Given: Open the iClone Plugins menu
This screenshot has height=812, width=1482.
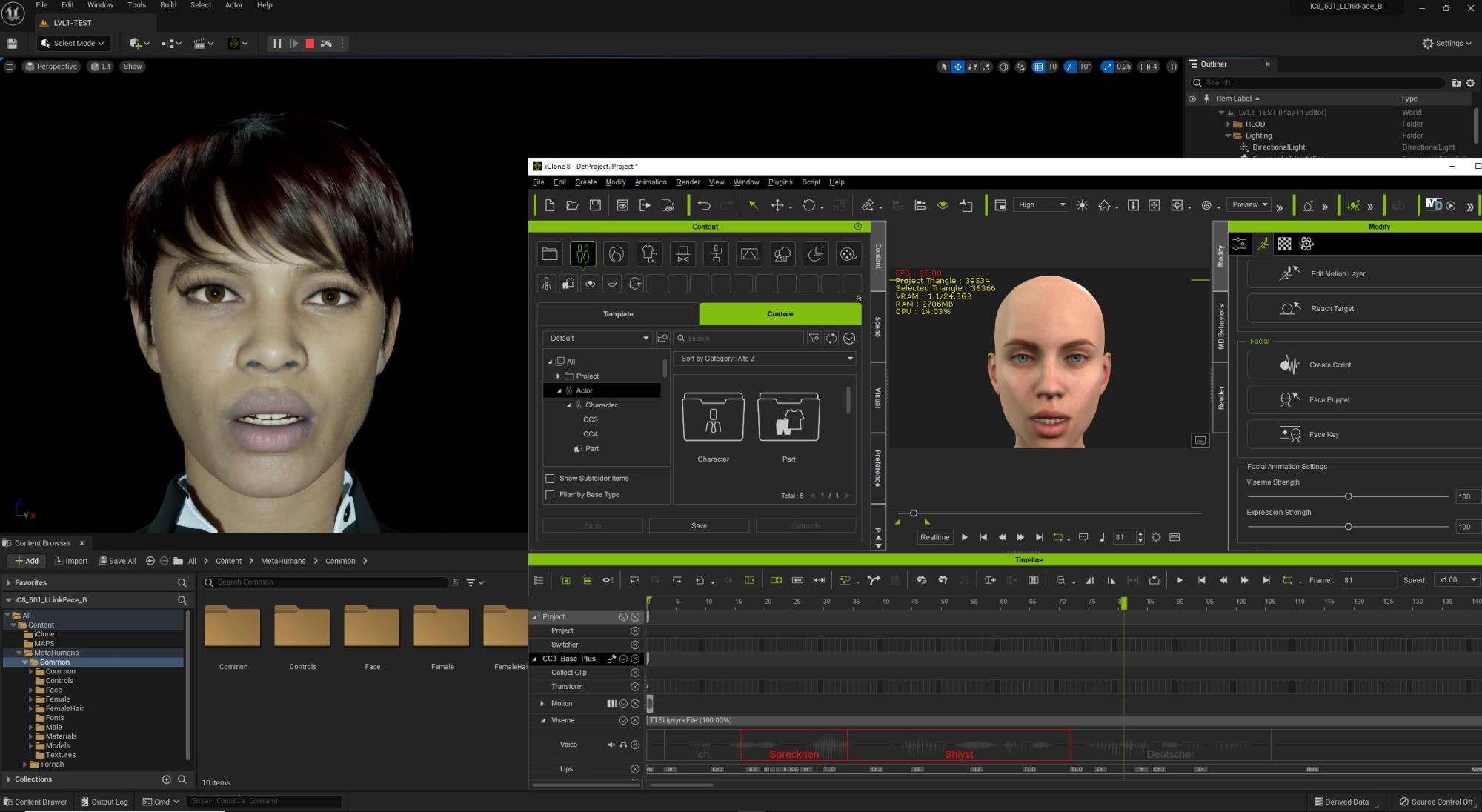Looking at the screenshot, I should [x=780, y=182].
